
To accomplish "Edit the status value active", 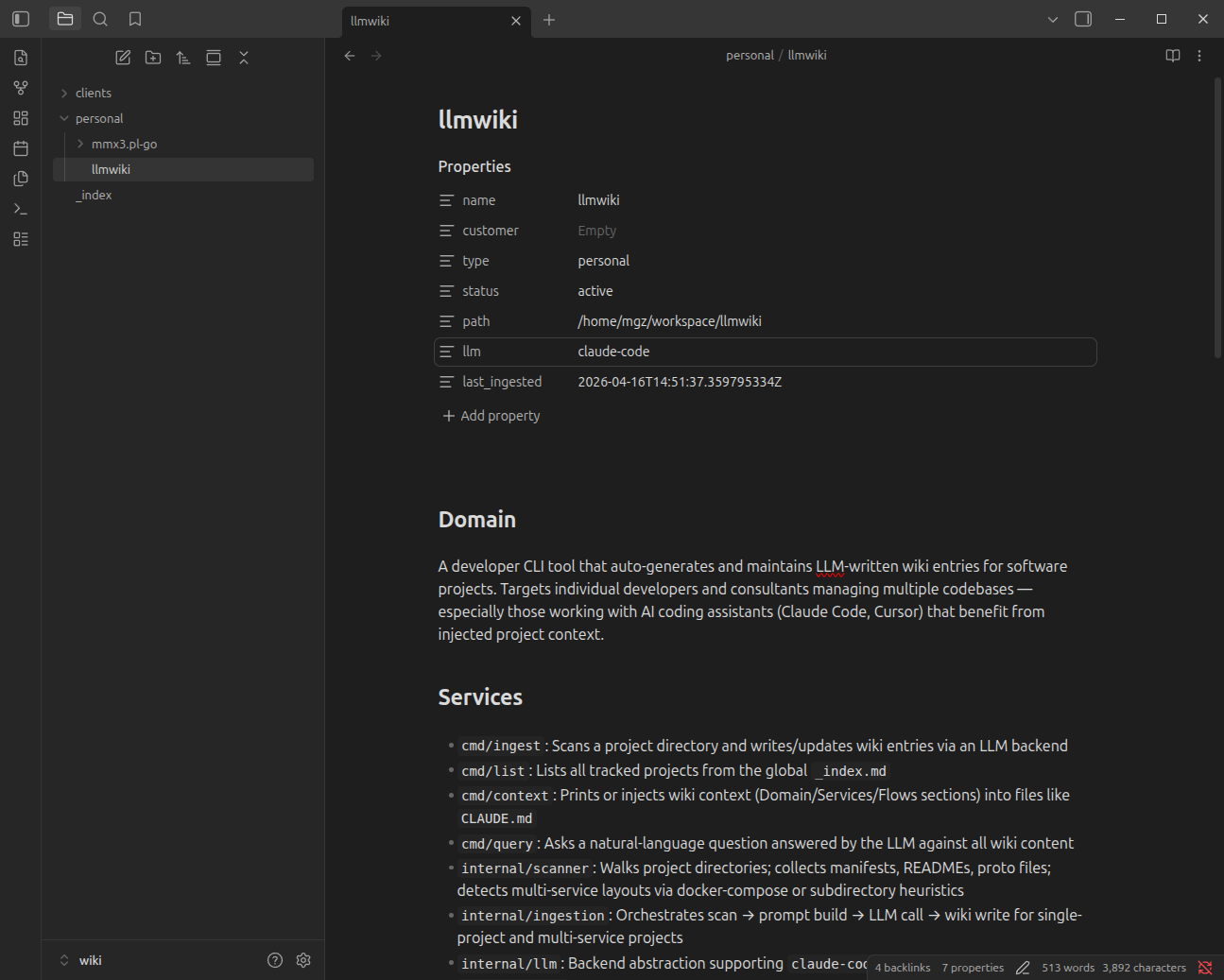I will tap(835, 291).
